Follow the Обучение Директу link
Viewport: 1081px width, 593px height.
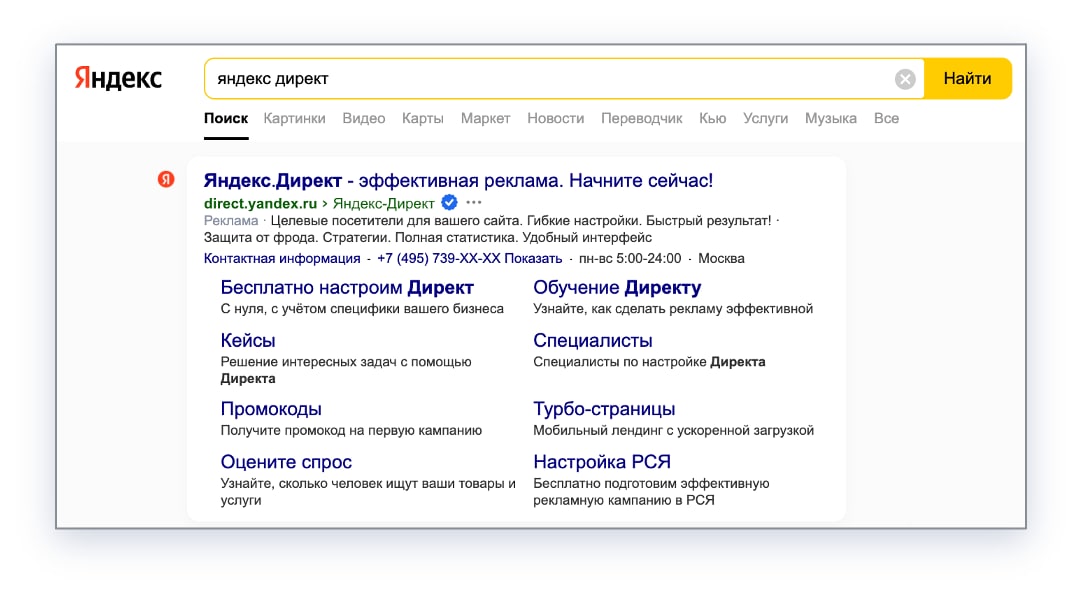617,288
